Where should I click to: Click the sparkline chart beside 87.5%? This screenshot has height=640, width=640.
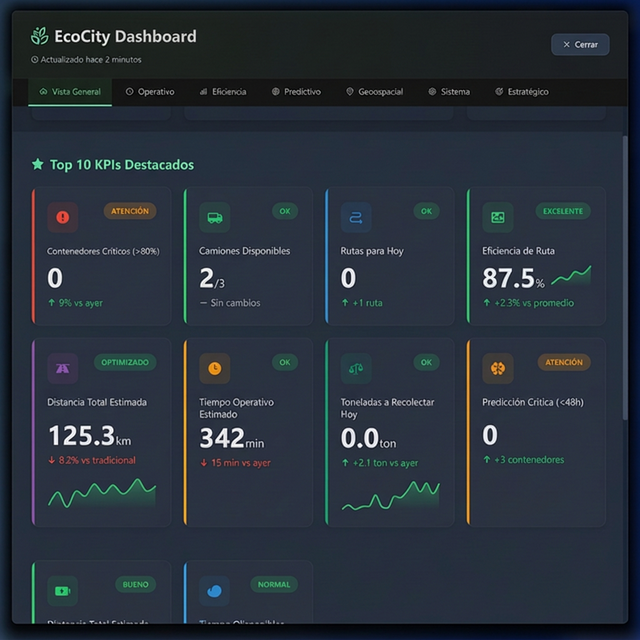571,276
